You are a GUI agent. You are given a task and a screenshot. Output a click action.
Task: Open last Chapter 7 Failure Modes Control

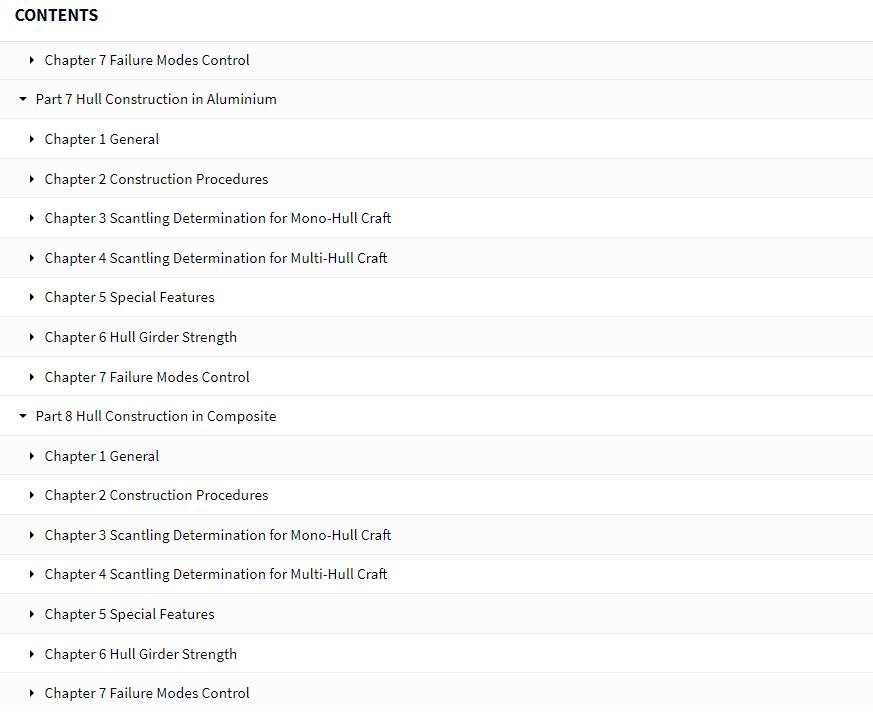click(147, 693)
